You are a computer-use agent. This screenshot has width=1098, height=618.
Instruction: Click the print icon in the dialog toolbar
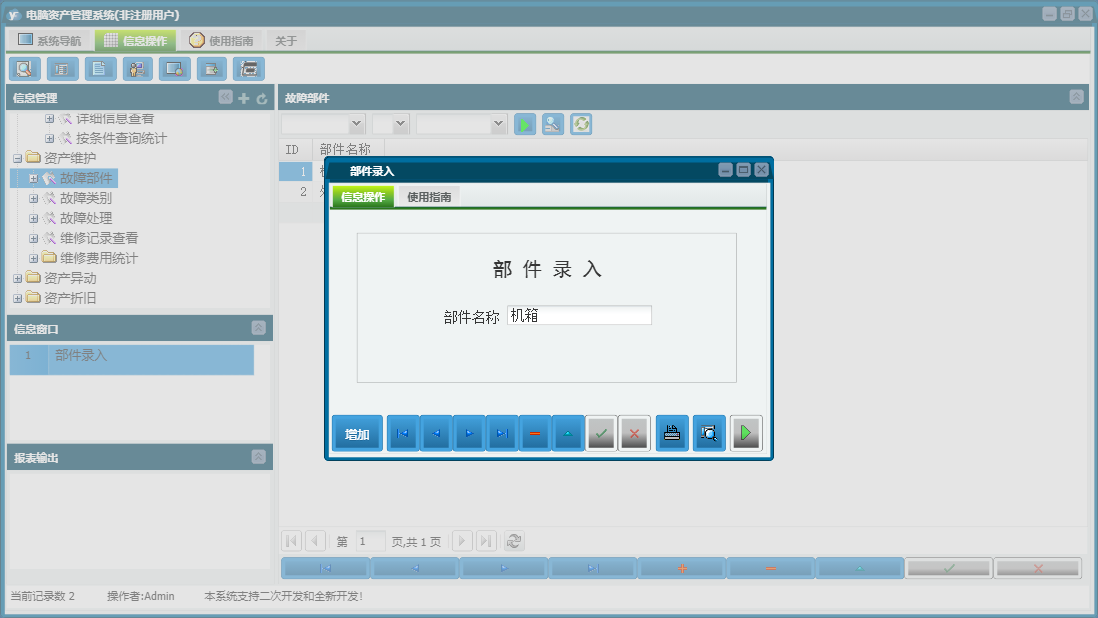[671, 432]
